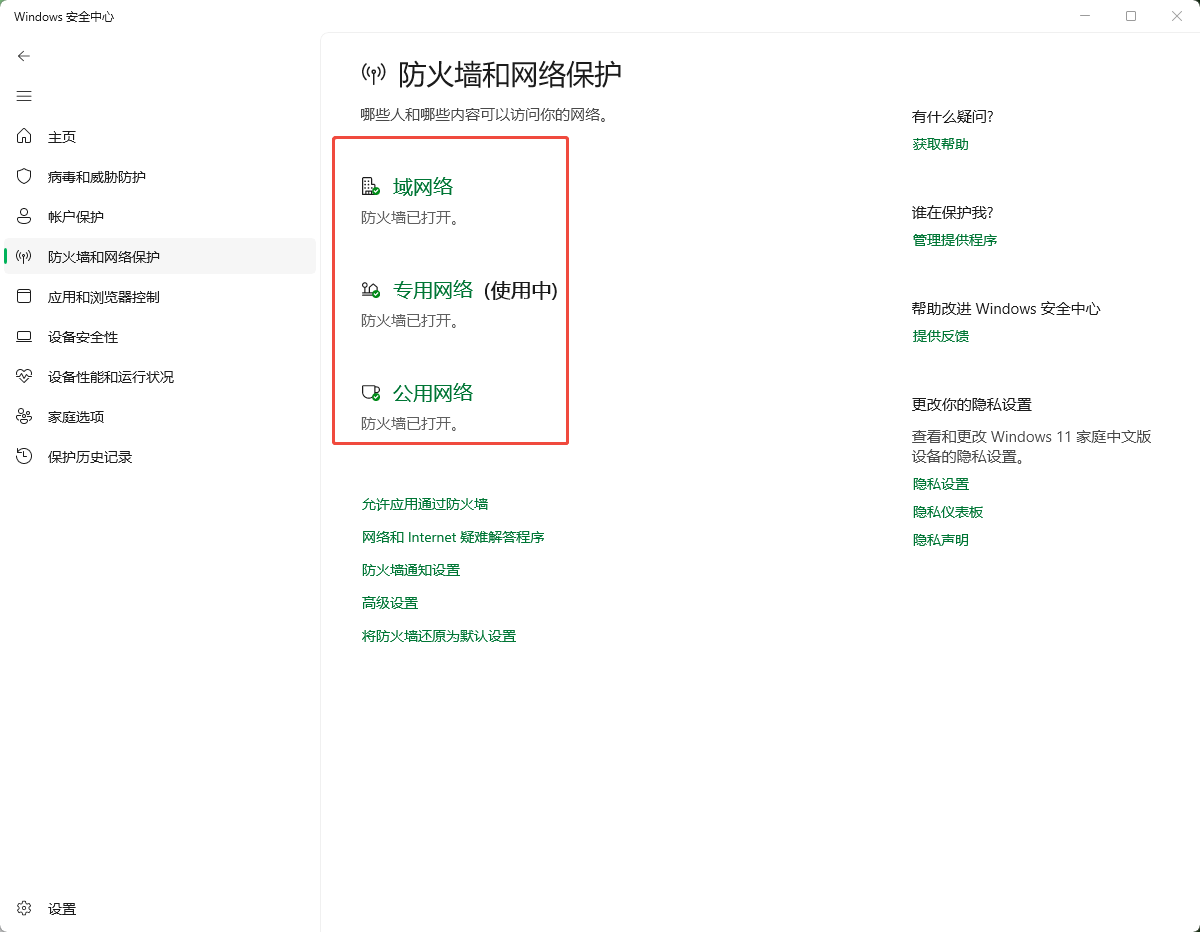Open 应用和浏览器控制 page

pos(160,296)
